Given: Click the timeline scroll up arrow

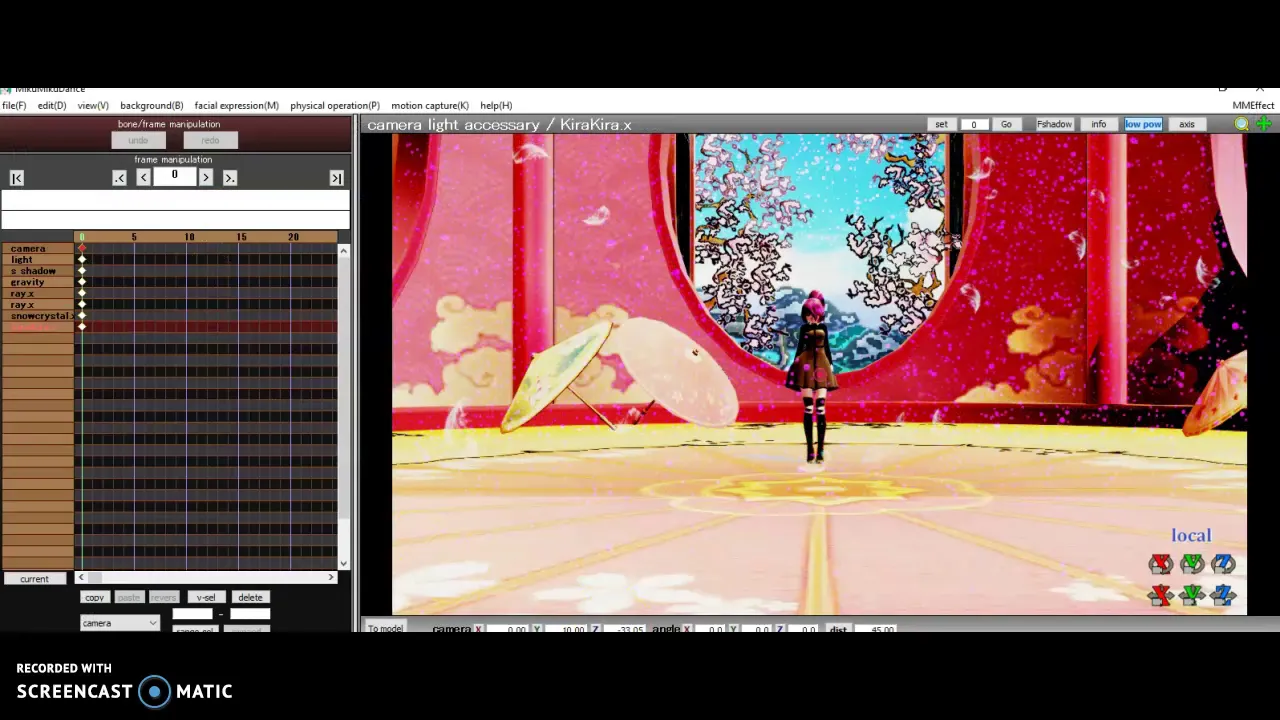Looking at the screenshot, I should 343,250.
